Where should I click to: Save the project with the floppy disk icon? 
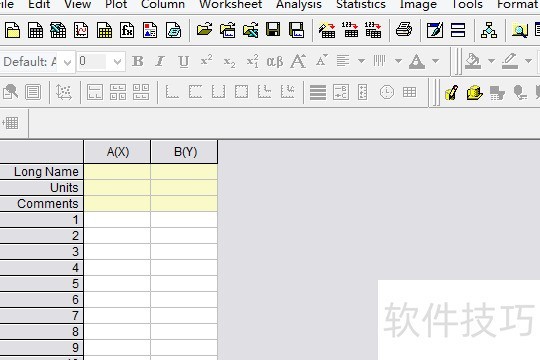273,30
